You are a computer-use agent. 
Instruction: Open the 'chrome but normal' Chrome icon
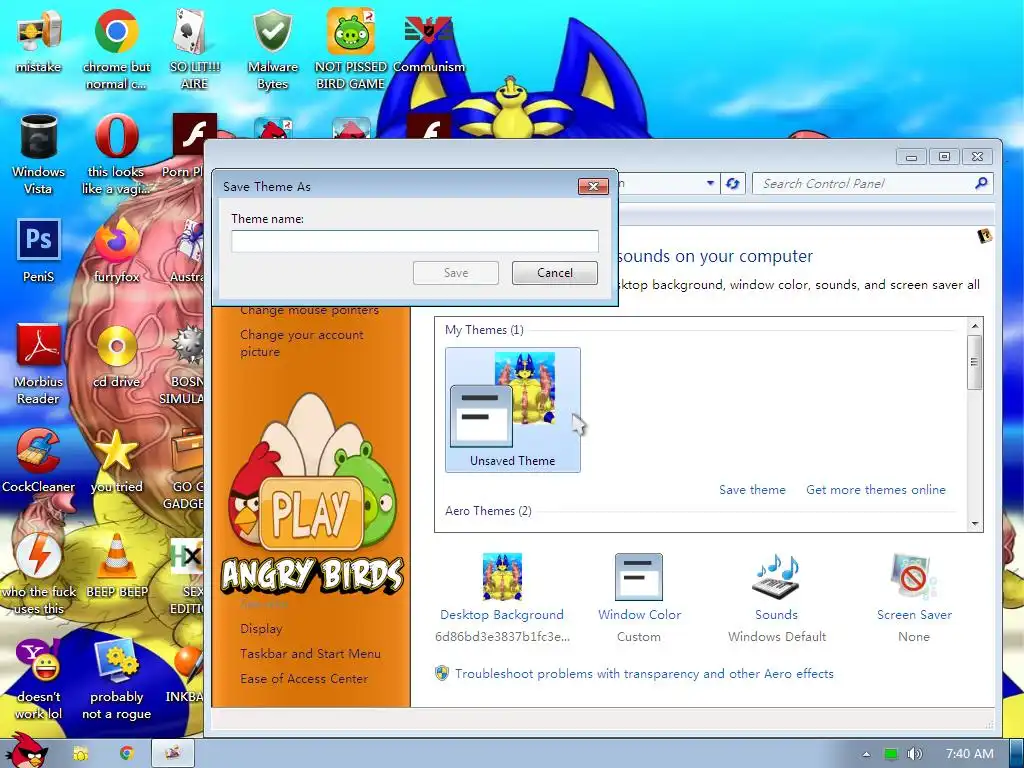pos(116,49)
